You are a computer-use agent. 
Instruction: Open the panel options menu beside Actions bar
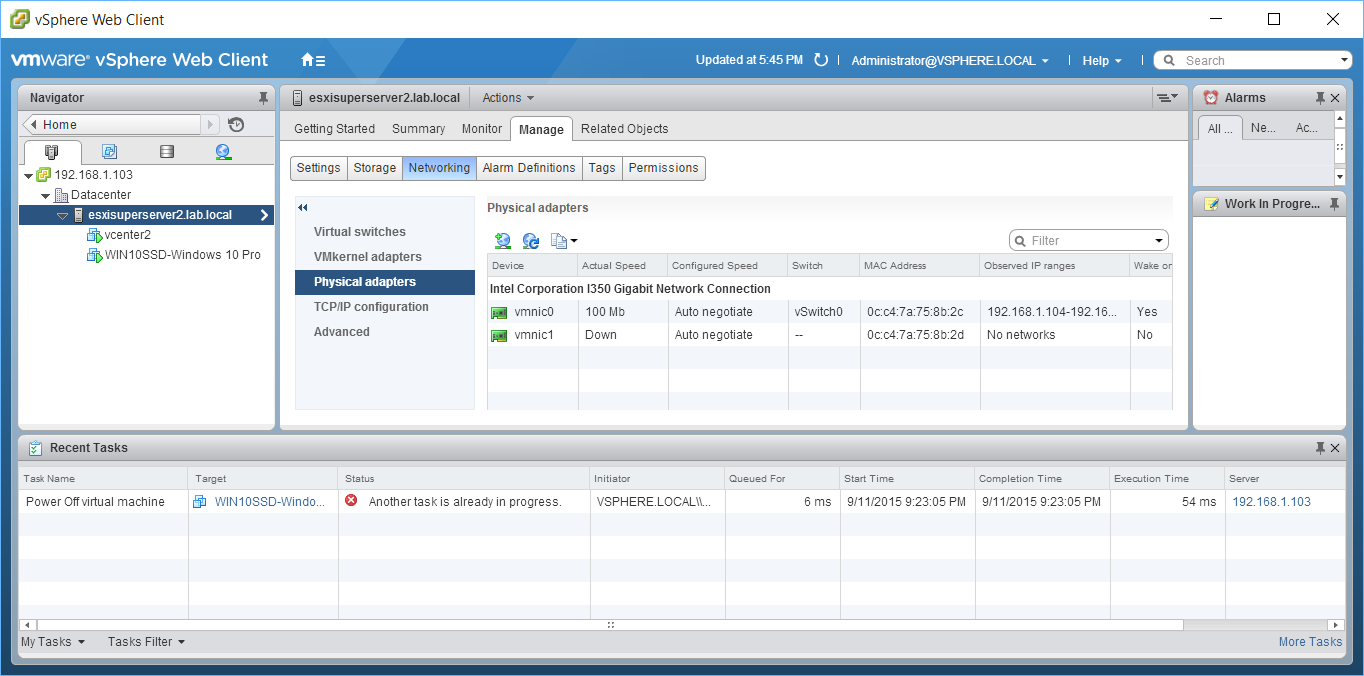[1167, 98]
